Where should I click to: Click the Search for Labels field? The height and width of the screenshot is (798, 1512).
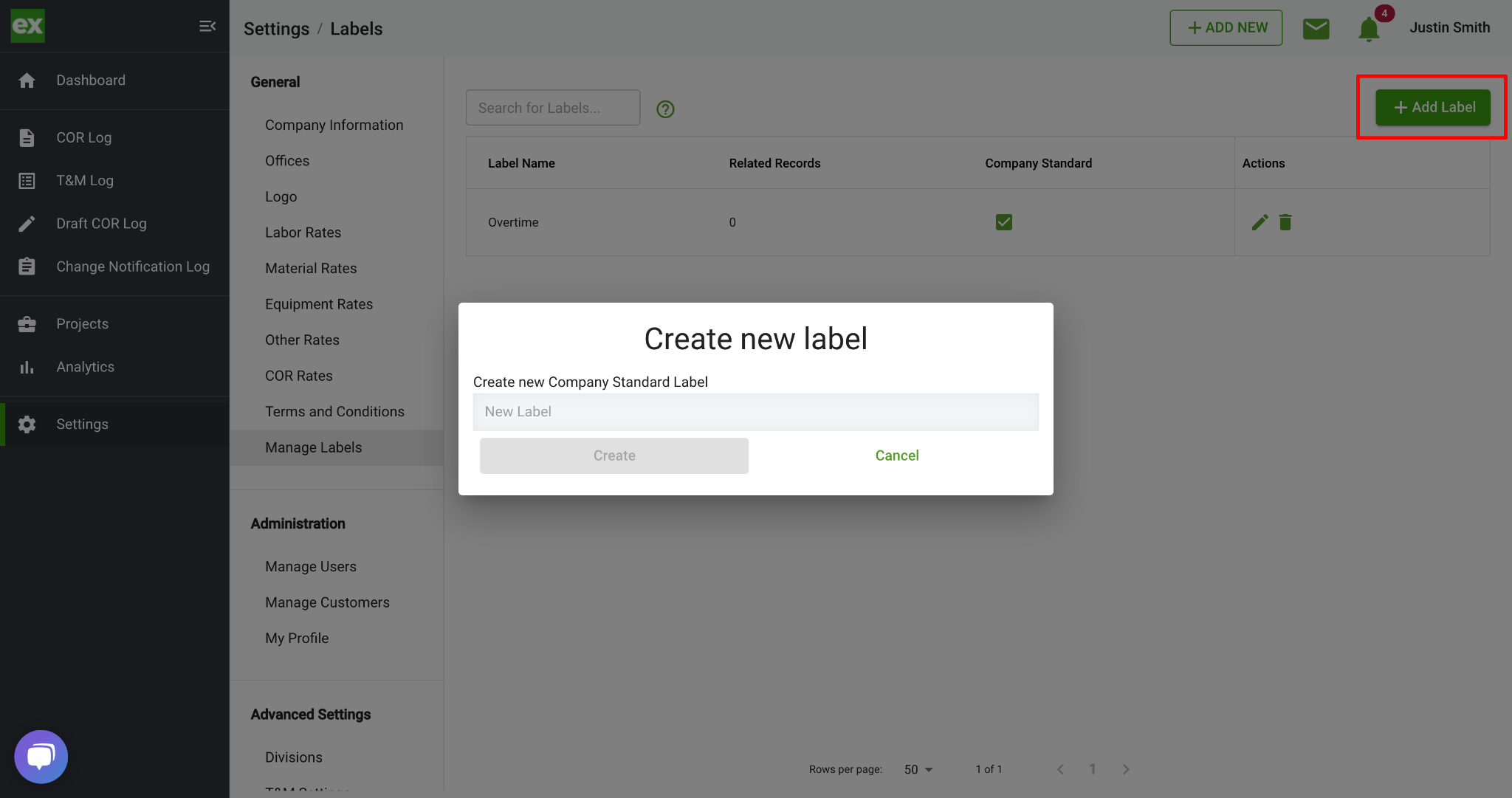click(552, 108)
